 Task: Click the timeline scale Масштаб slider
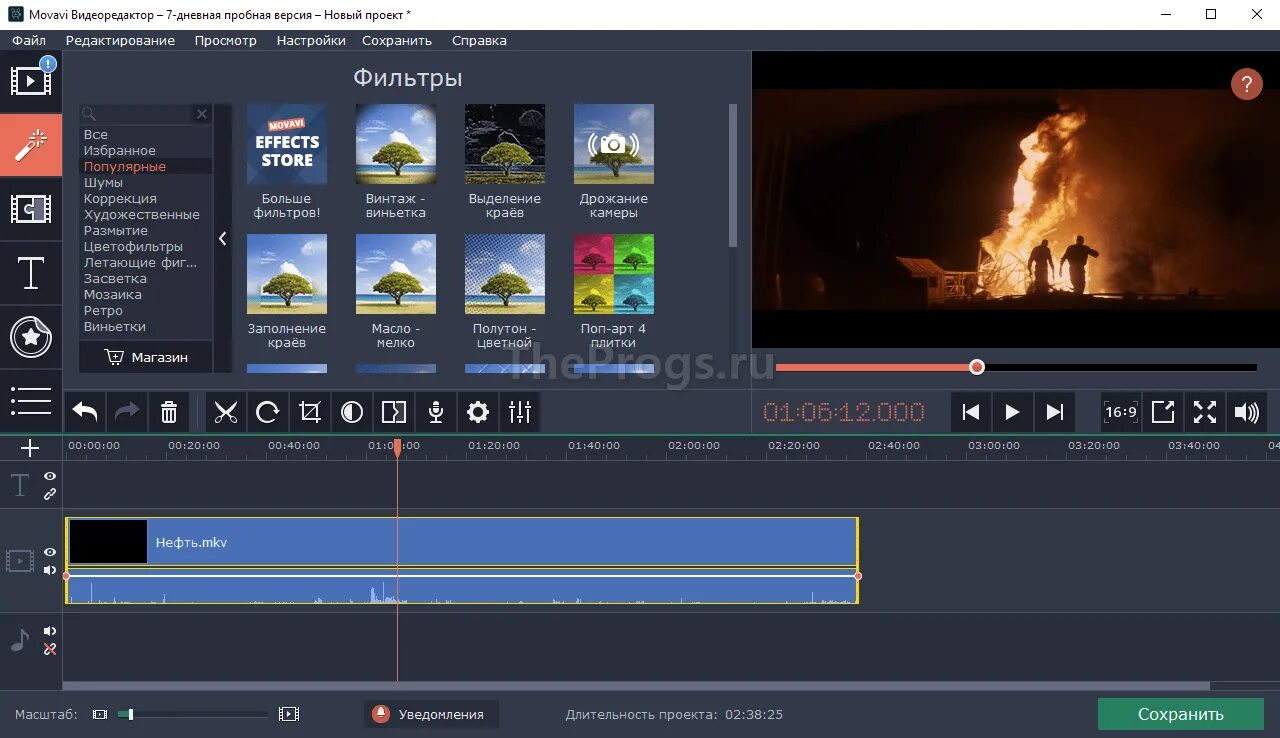tap(193, 714)
